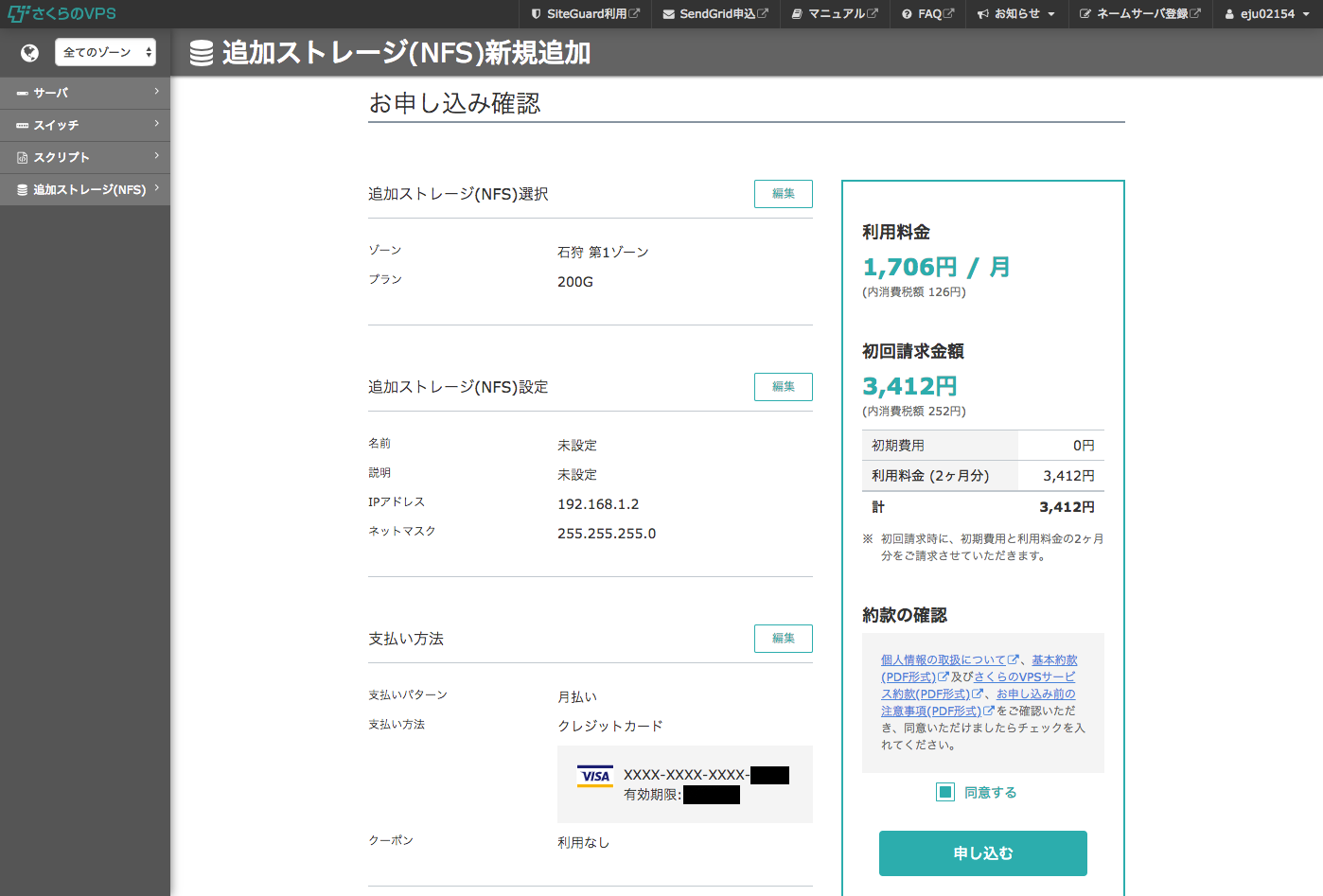Click the database icon in page header
Screen dimensions: 1323x896
(201, 53)
